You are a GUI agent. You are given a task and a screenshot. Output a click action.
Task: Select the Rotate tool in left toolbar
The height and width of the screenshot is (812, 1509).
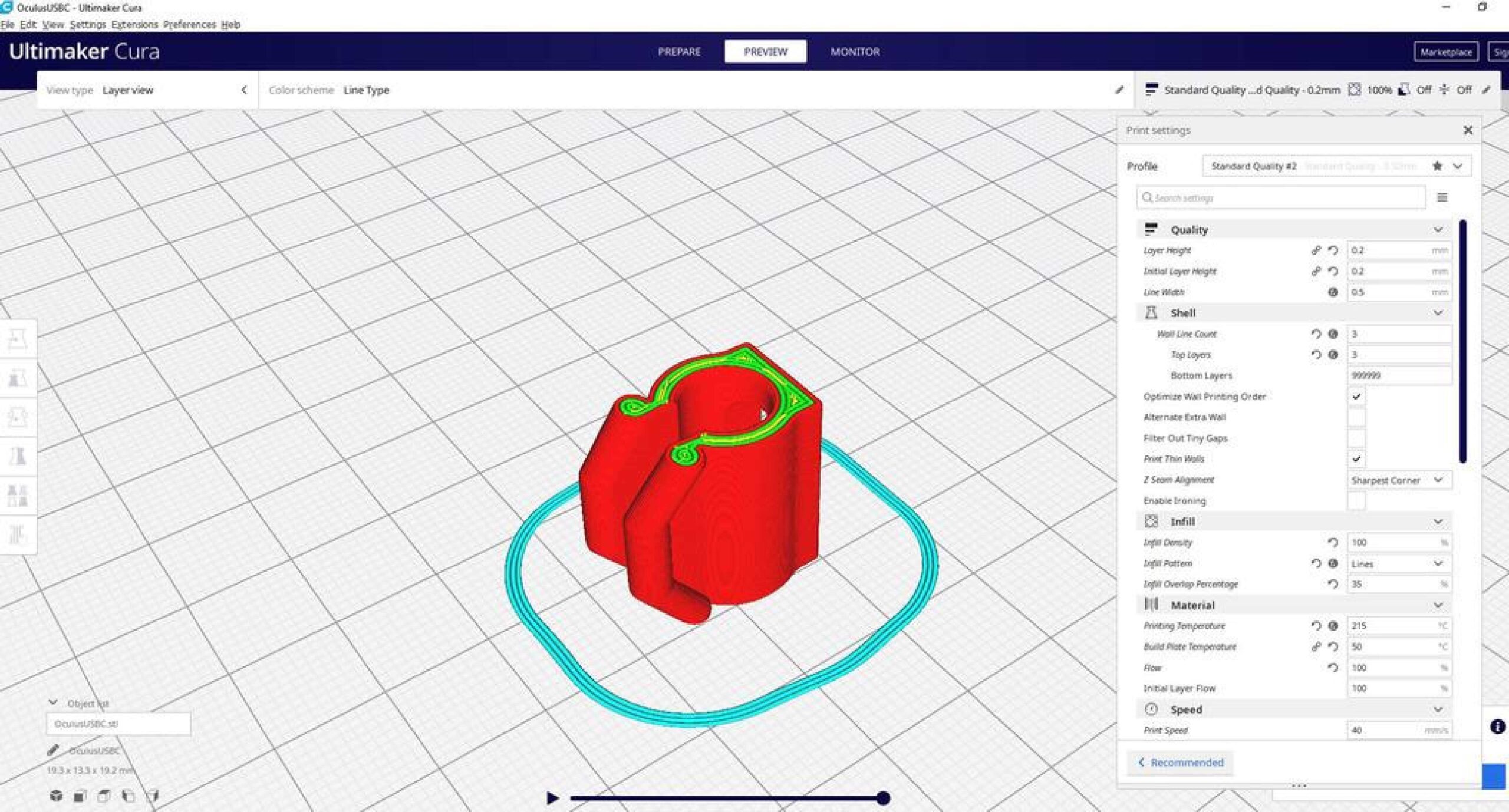click(18, 417)
